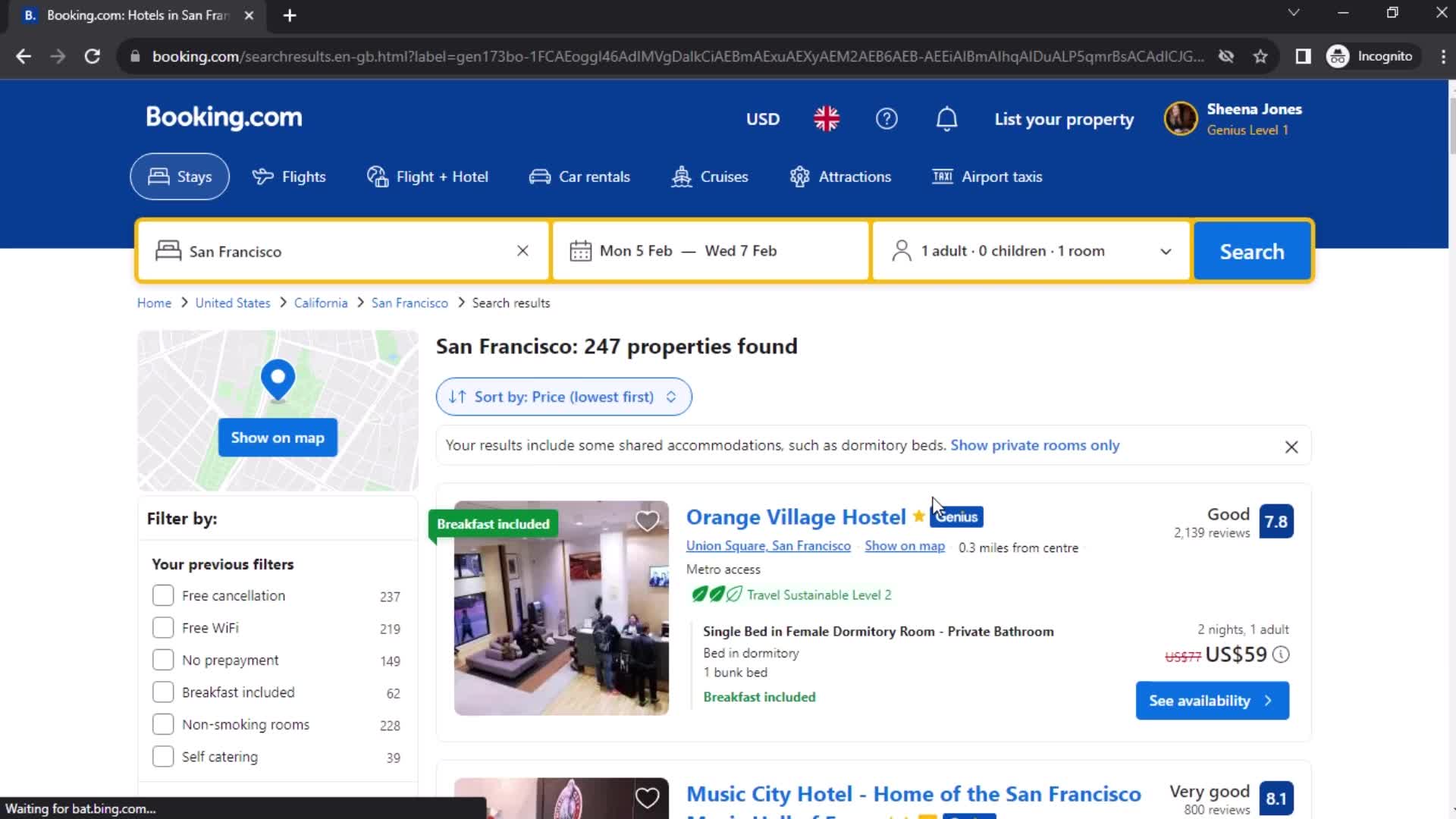Open Car rentals search

579,176
